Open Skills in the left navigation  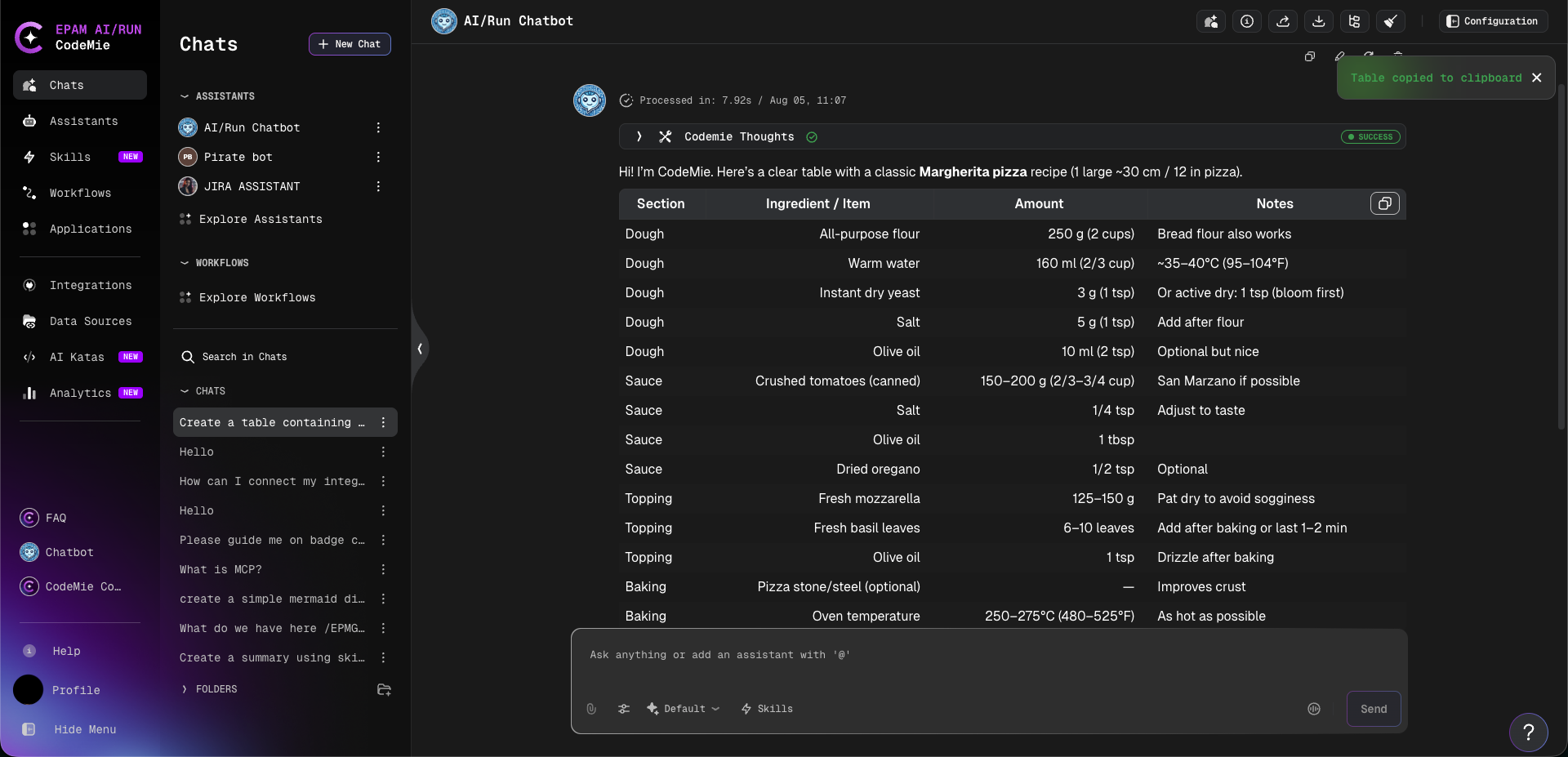pyautogui.click(x=80, y=157)
